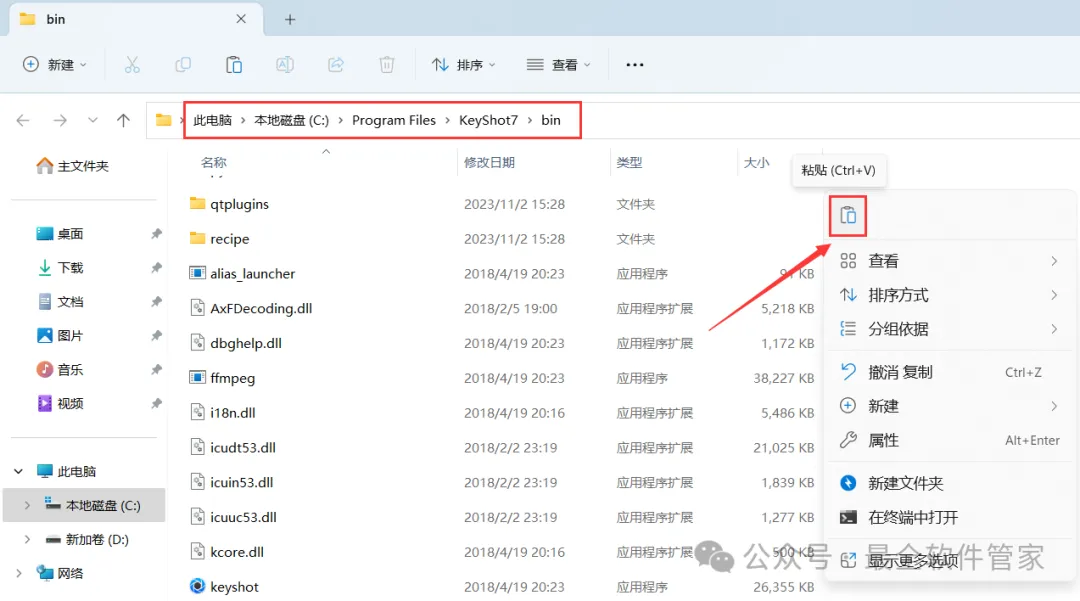Collapse the 此电脑 tree node

point(19,472)
